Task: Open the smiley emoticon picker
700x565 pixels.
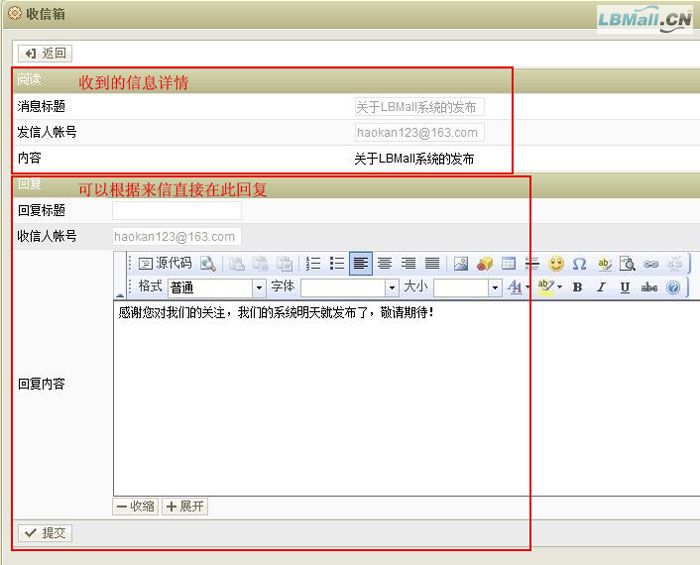Action: tap(556, 264)
